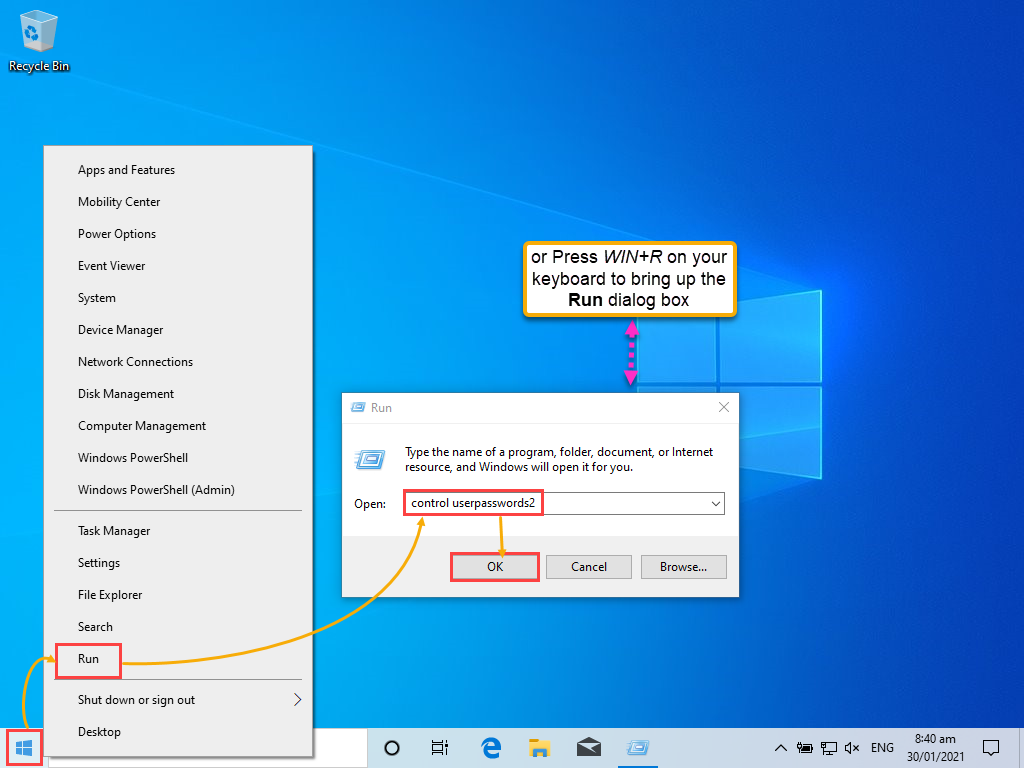The width and height of the screenshot is (1024, 768).
Task: Open the clock showing 8:40 am
Action: [x=935, y=748]
